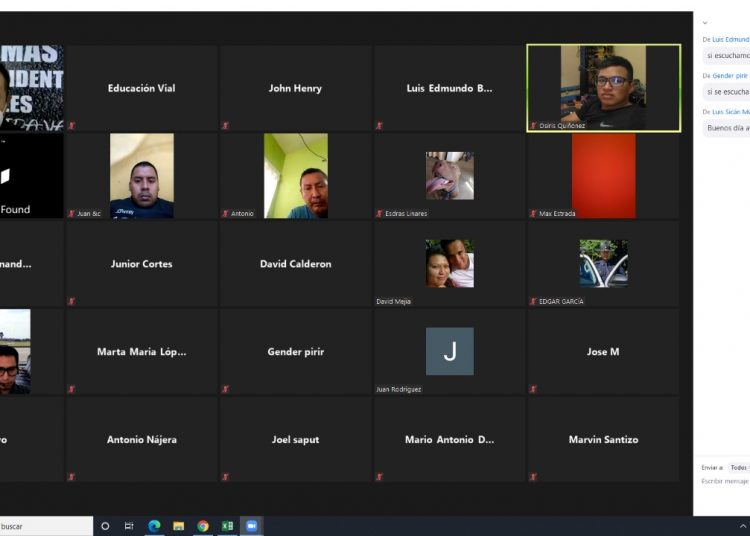Viewport: 750px width, 536px height.
Task: Open the 'Enviar a' recipient dropdown
Action: 738,467
